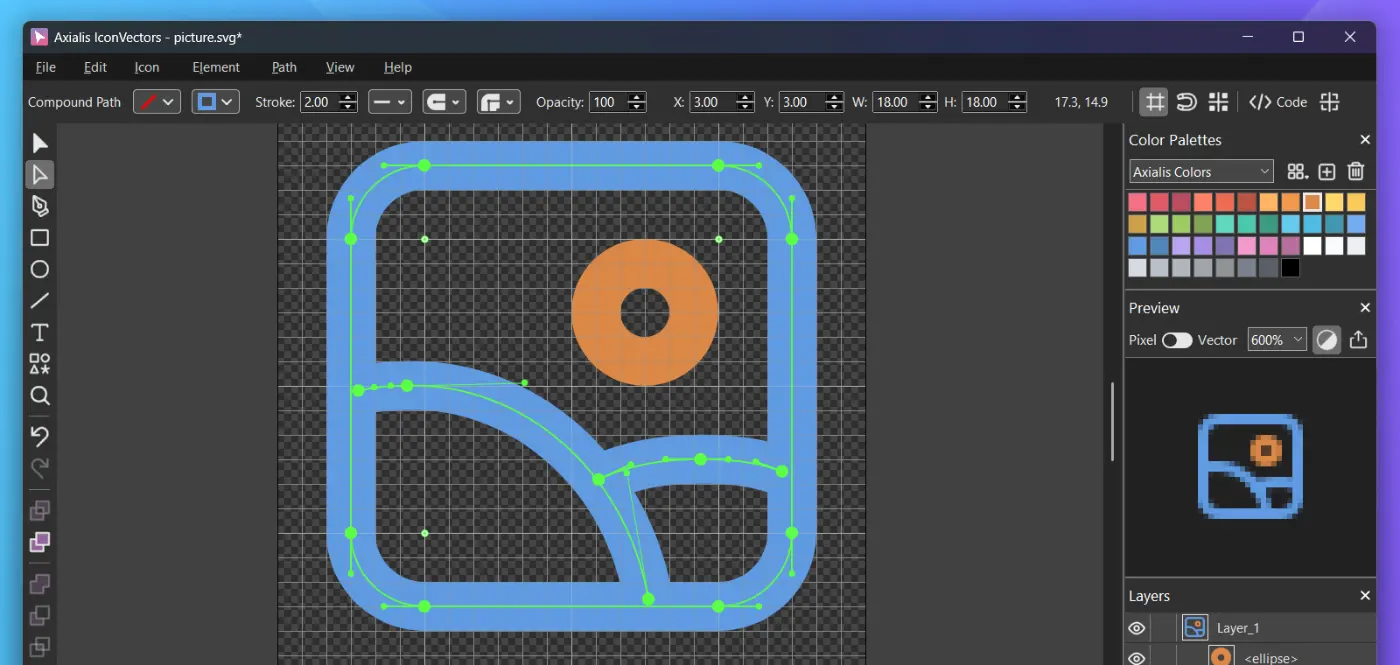This screenshot has height=665, width=1400.
Task: Select the Layer_1 row in Layers
Action: [1250, 628]
